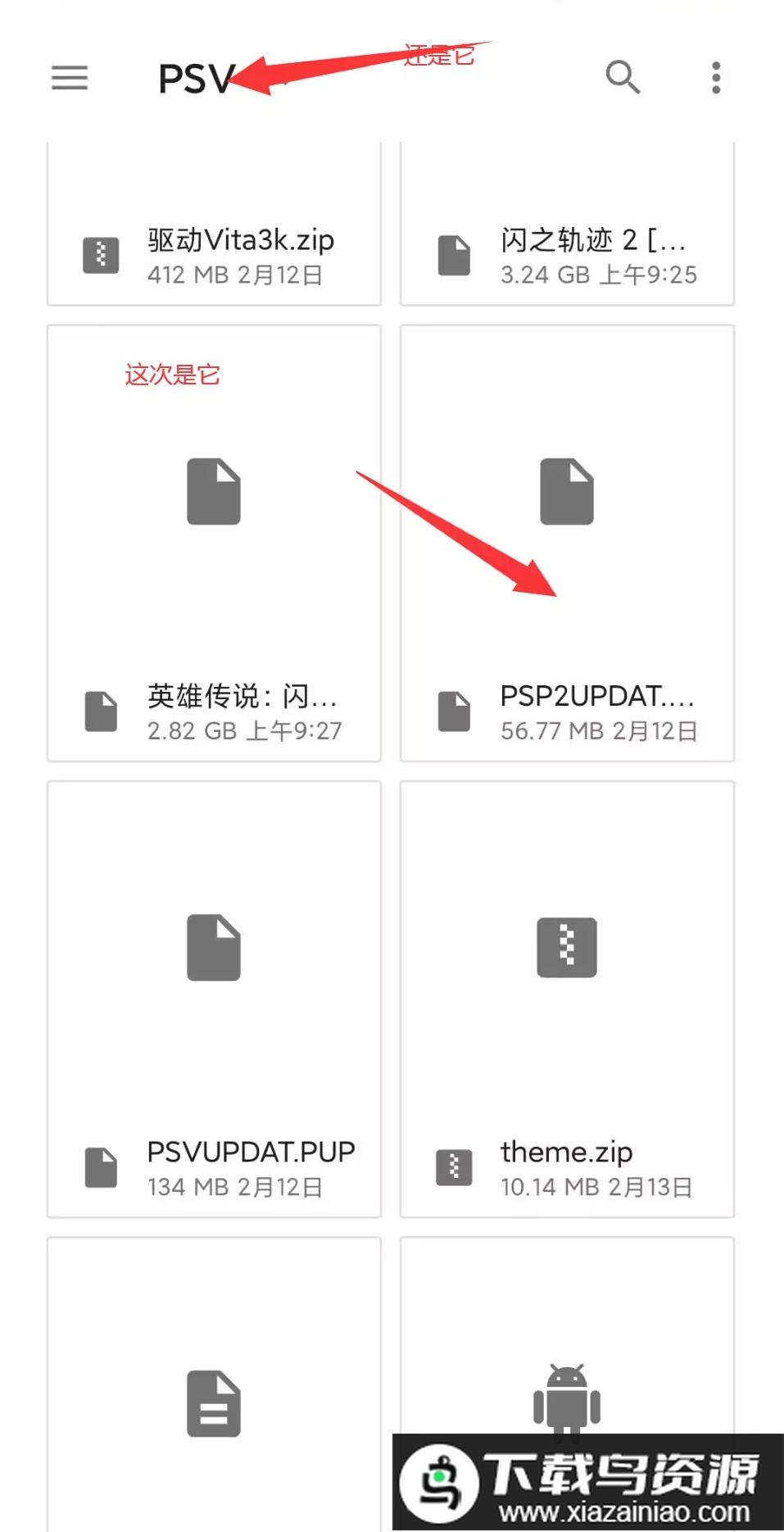Click the large thumbnail of 英雄传说 file

point(214,491)
